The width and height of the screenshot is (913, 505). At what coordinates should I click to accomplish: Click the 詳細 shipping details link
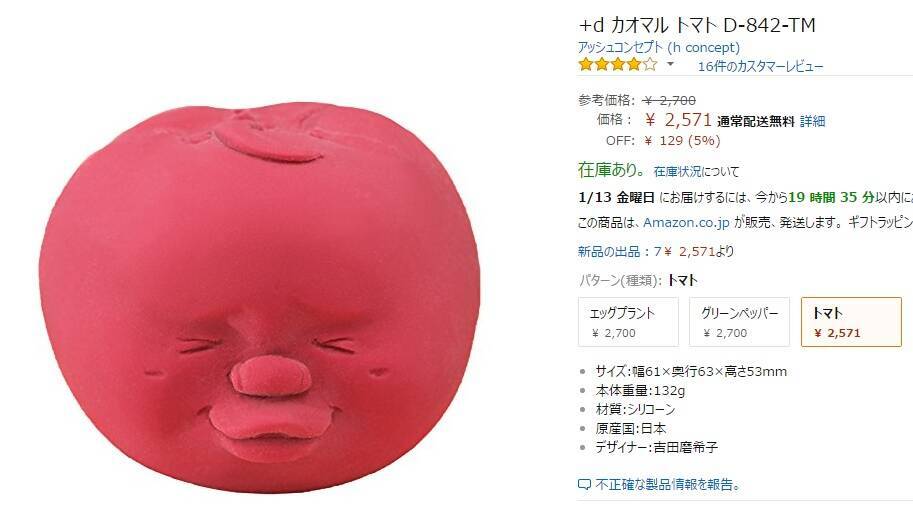click(x=812, y=121)
